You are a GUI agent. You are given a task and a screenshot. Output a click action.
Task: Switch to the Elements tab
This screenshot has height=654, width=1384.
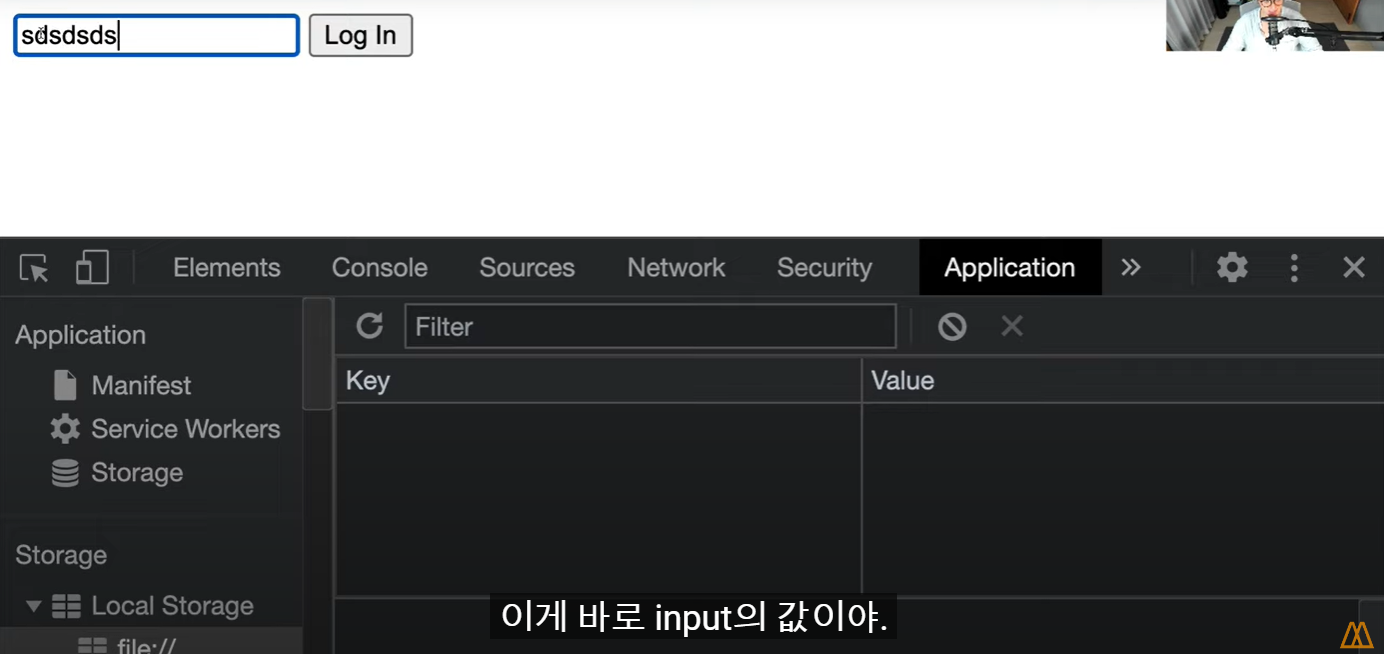(x=227, y=268)
